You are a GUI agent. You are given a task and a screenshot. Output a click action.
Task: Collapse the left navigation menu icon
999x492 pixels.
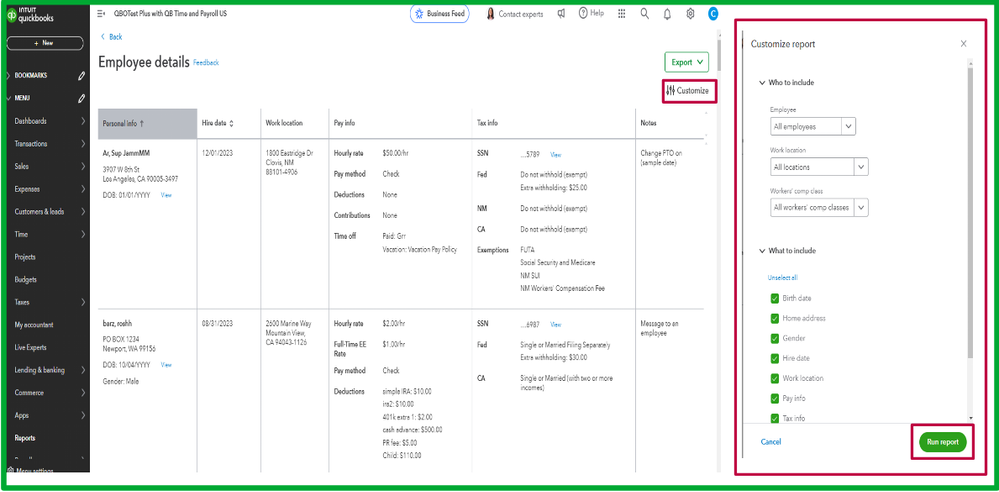tap(101, 13)
